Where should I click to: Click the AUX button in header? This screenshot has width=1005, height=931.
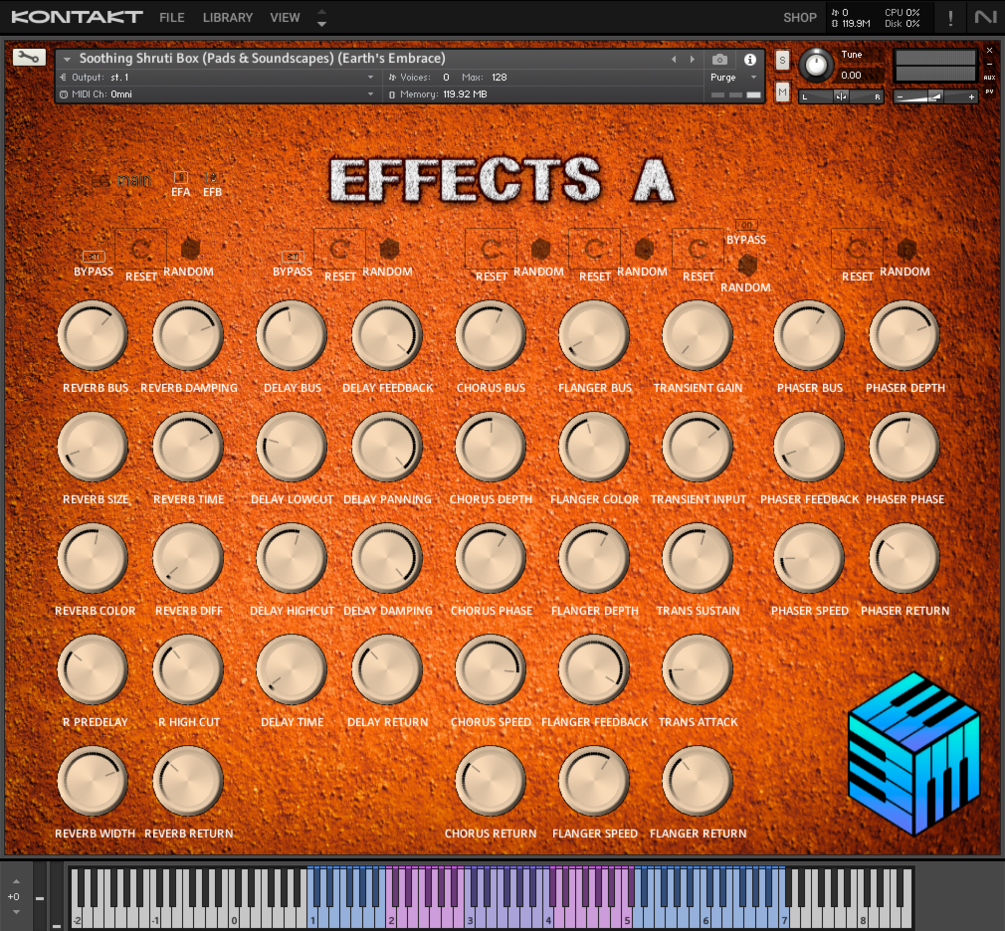click(990, 78)
